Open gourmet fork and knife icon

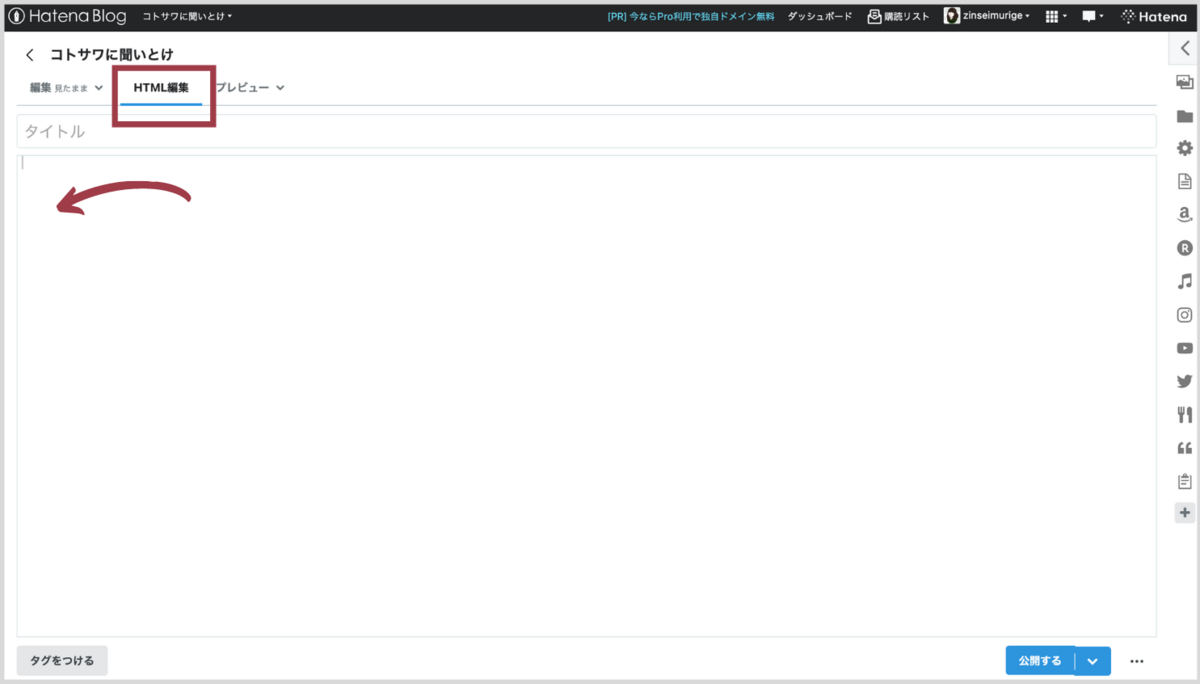pyautogui.click(x=1184, y=414)
